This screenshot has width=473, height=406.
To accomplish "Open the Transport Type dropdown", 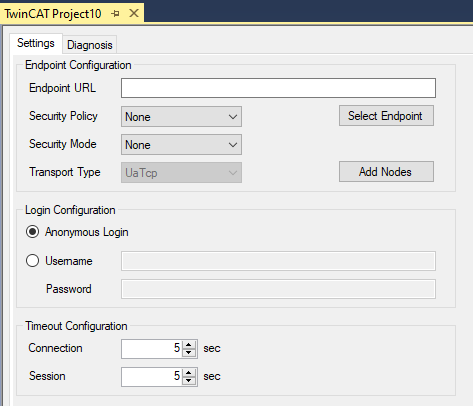I will (181, 173).
